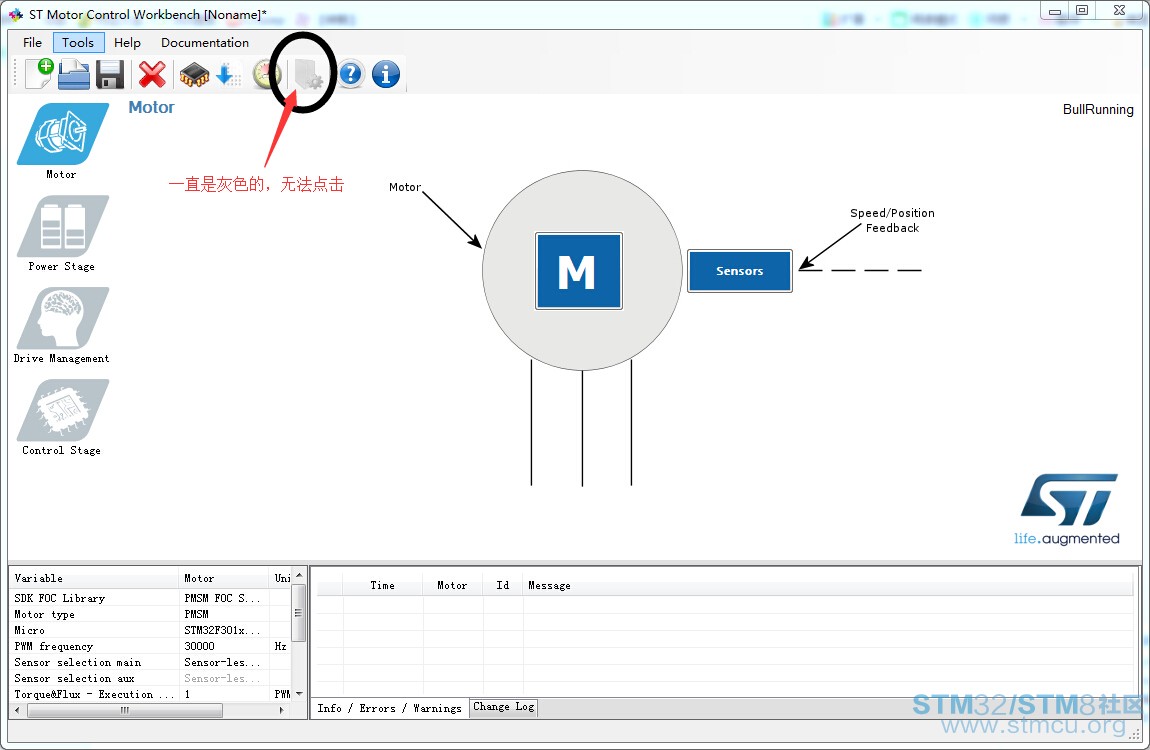The image size is (1150, 750).
Task: Click the 'STM32F301x...' Micro value
Action: pyautogui.click(x=221, y=630)
